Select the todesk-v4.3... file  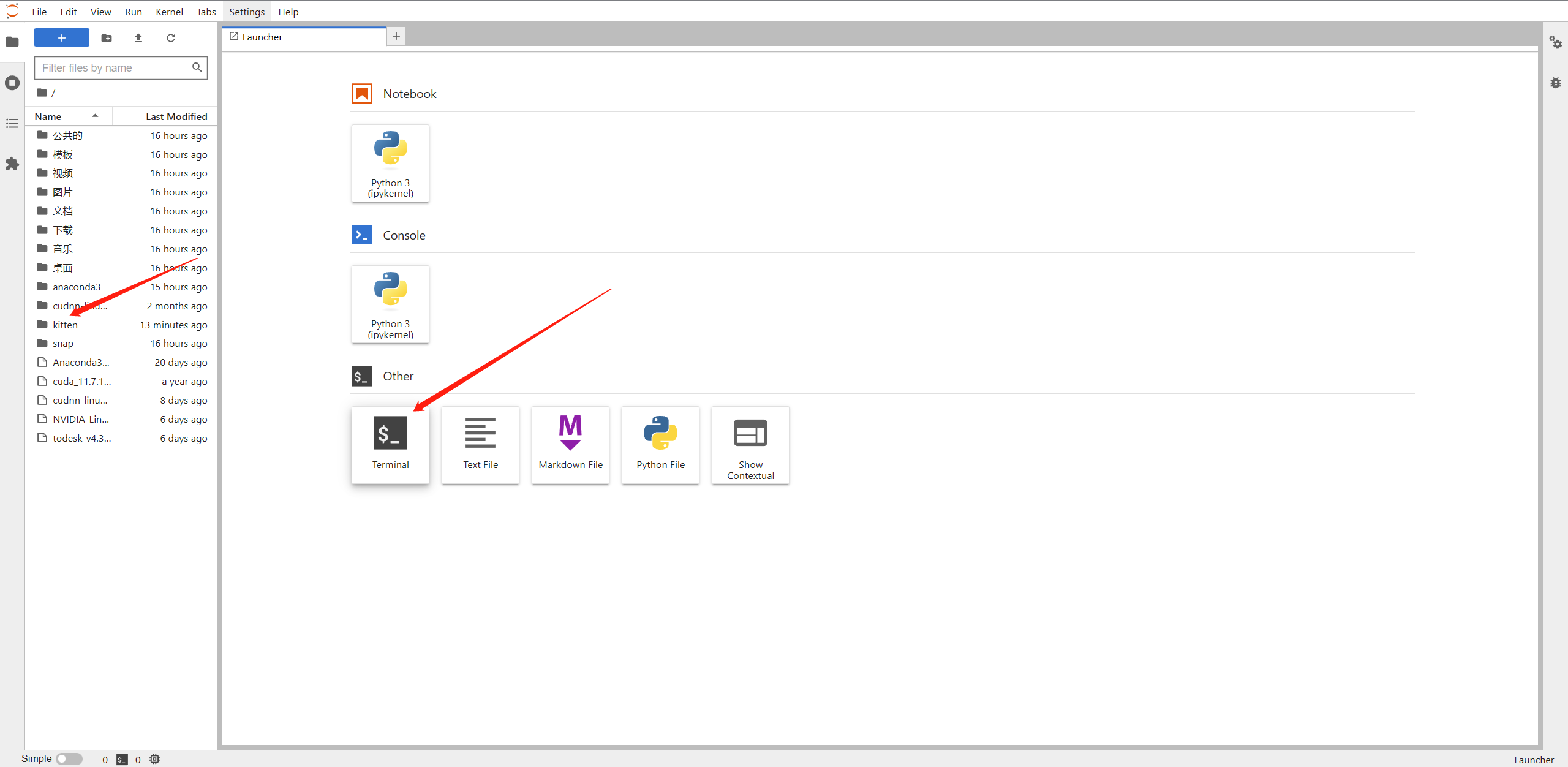point(121,438)
